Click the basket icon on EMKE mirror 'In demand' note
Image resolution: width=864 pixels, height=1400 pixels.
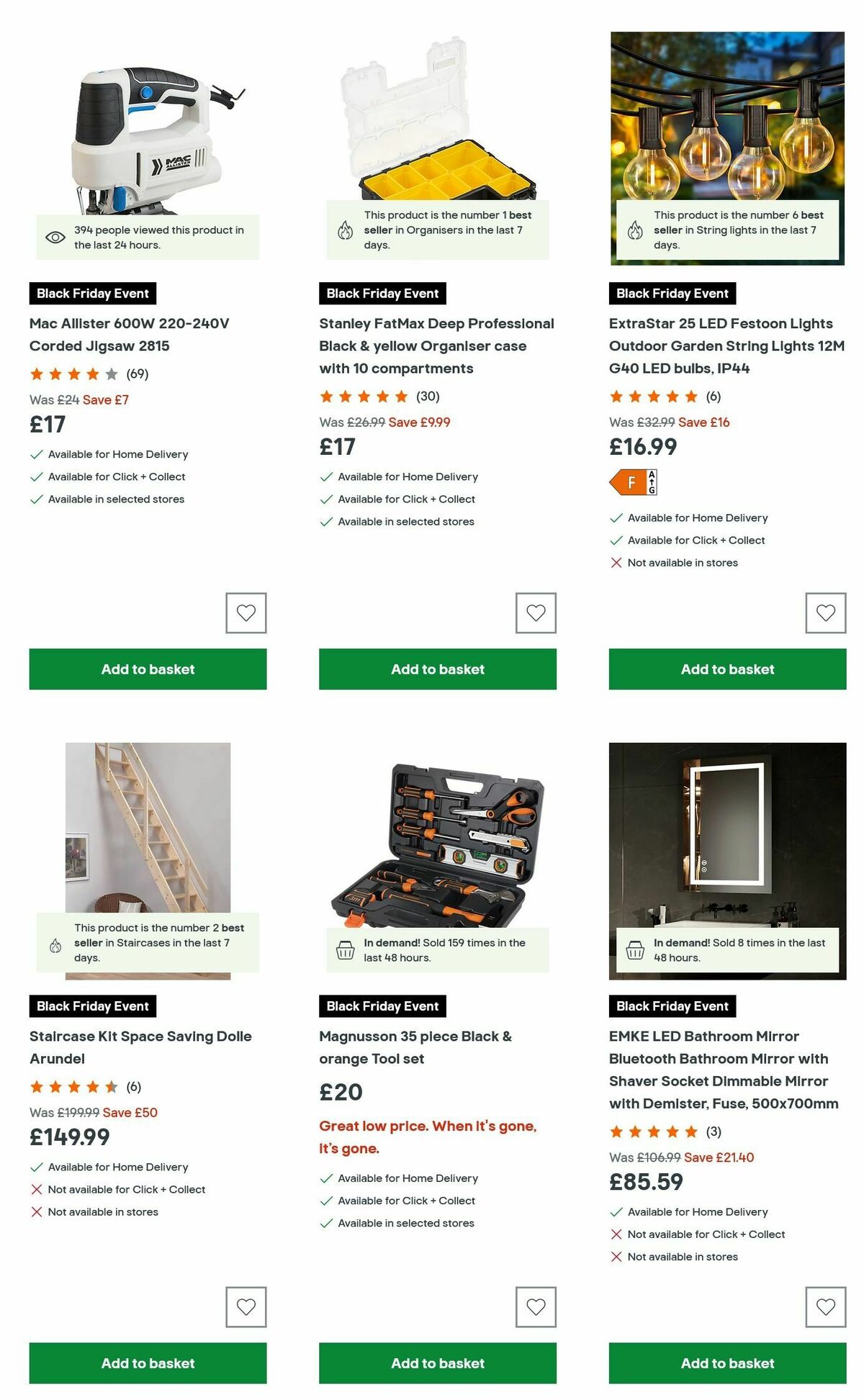[634, 949]
